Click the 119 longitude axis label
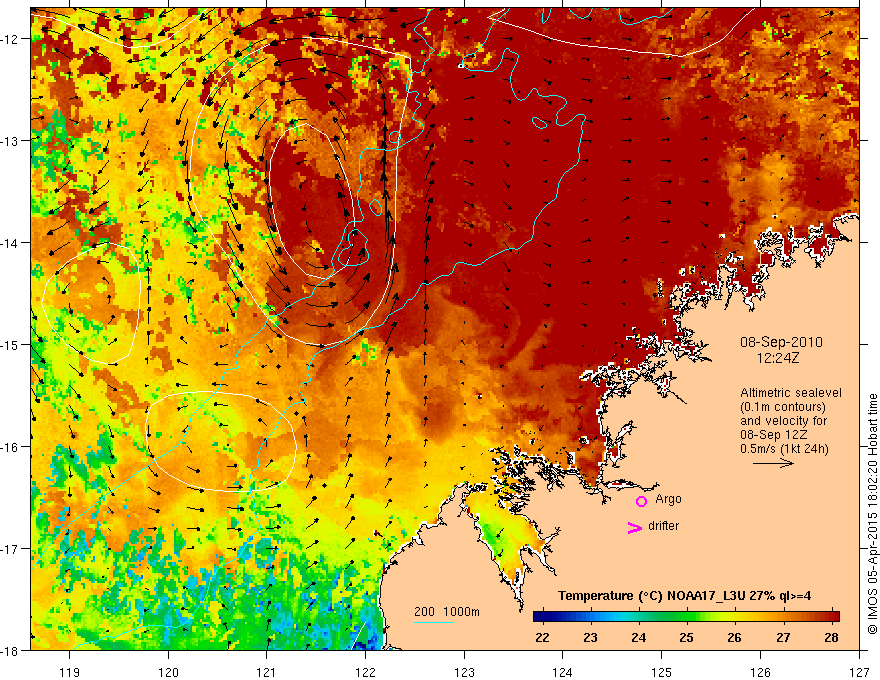This screenshot has height=680, width=880. [x=70, y=672]
